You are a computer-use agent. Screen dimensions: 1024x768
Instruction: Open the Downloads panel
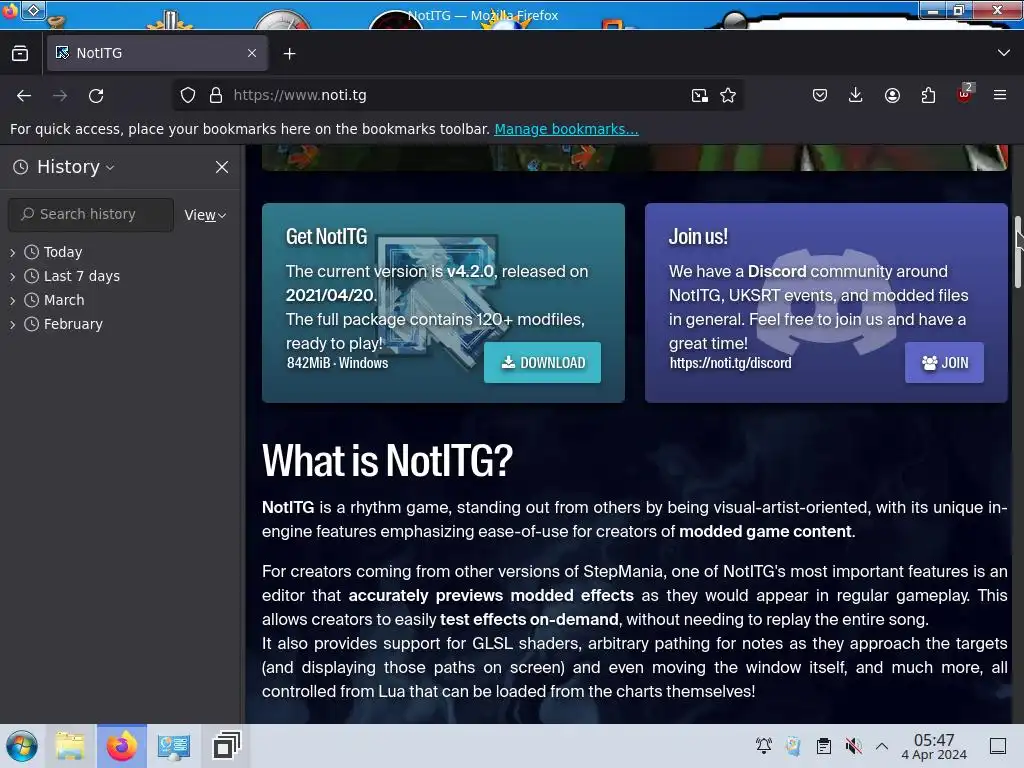(x=856, y=95)
